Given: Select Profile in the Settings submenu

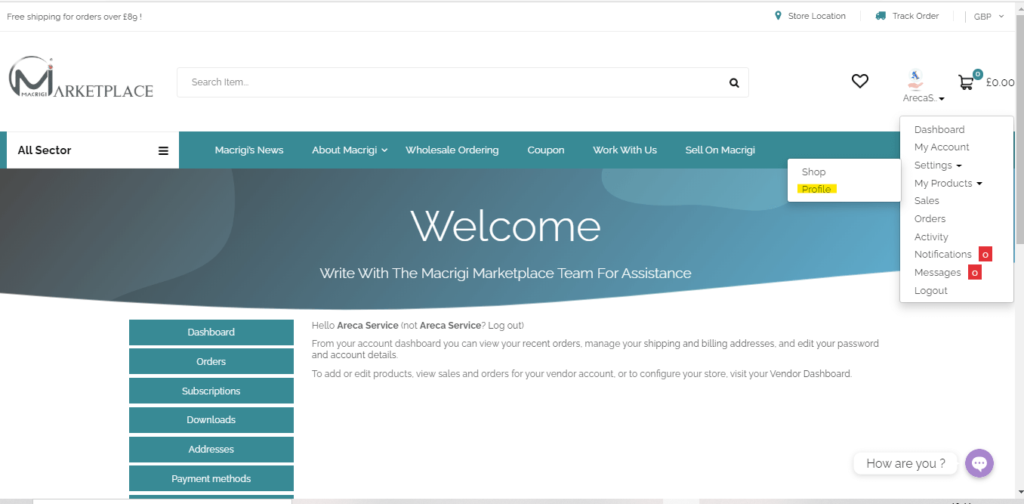Looking at the screenshot, I should [816, 189].
